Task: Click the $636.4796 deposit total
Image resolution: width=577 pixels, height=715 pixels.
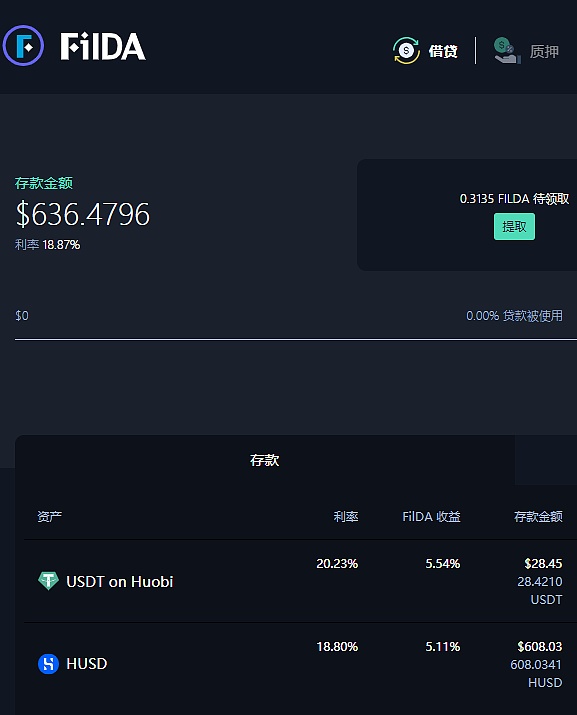Action: tap(83, 214)
